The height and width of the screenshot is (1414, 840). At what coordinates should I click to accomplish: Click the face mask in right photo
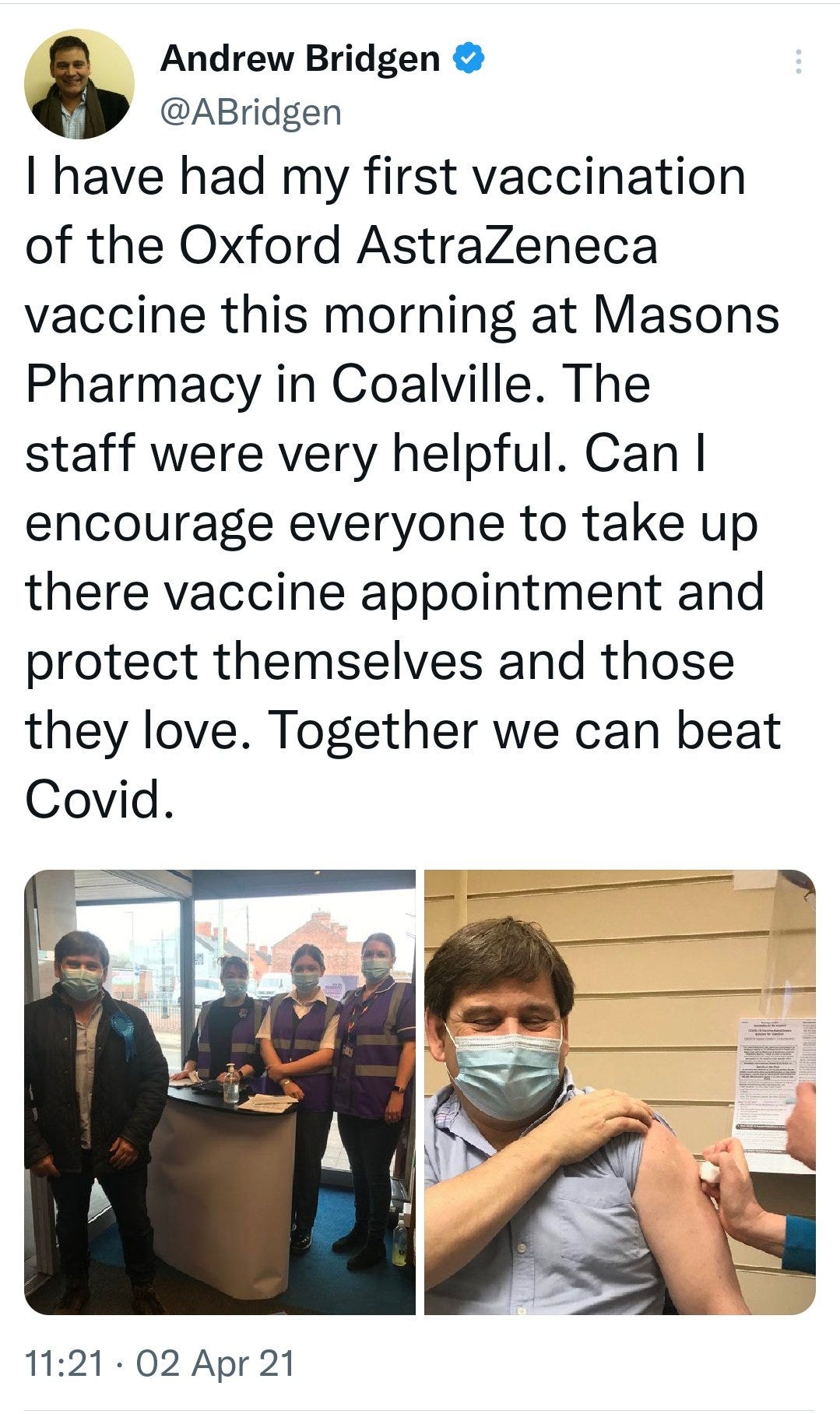(504, 1066)
